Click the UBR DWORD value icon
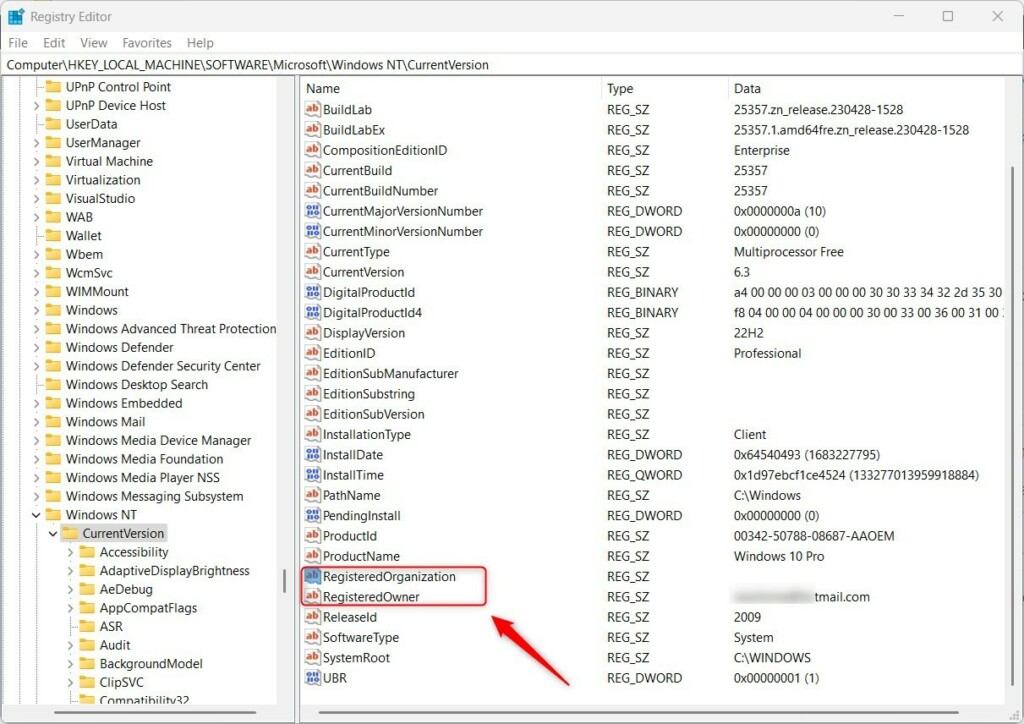 click(313, 678)
